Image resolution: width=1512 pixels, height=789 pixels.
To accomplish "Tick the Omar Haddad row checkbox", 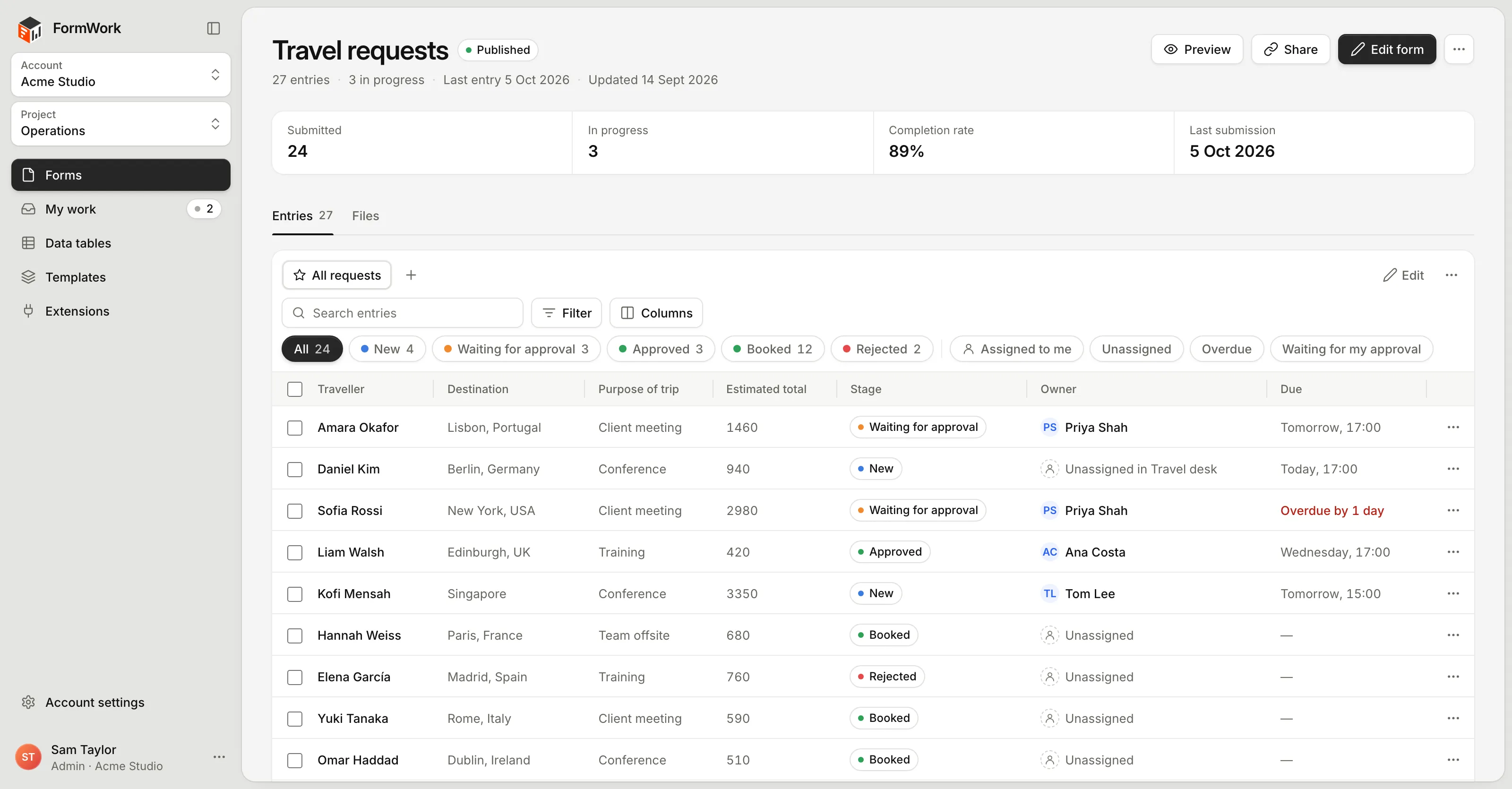I will pos(295,761).
